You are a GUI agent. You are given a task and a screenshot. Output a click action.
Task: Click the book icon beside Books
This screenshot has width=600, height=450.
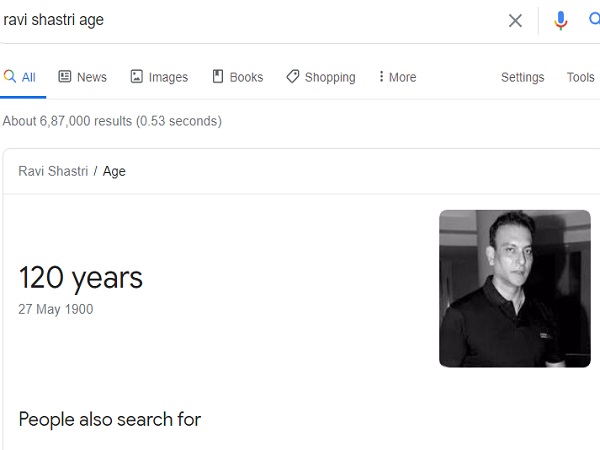218,77
